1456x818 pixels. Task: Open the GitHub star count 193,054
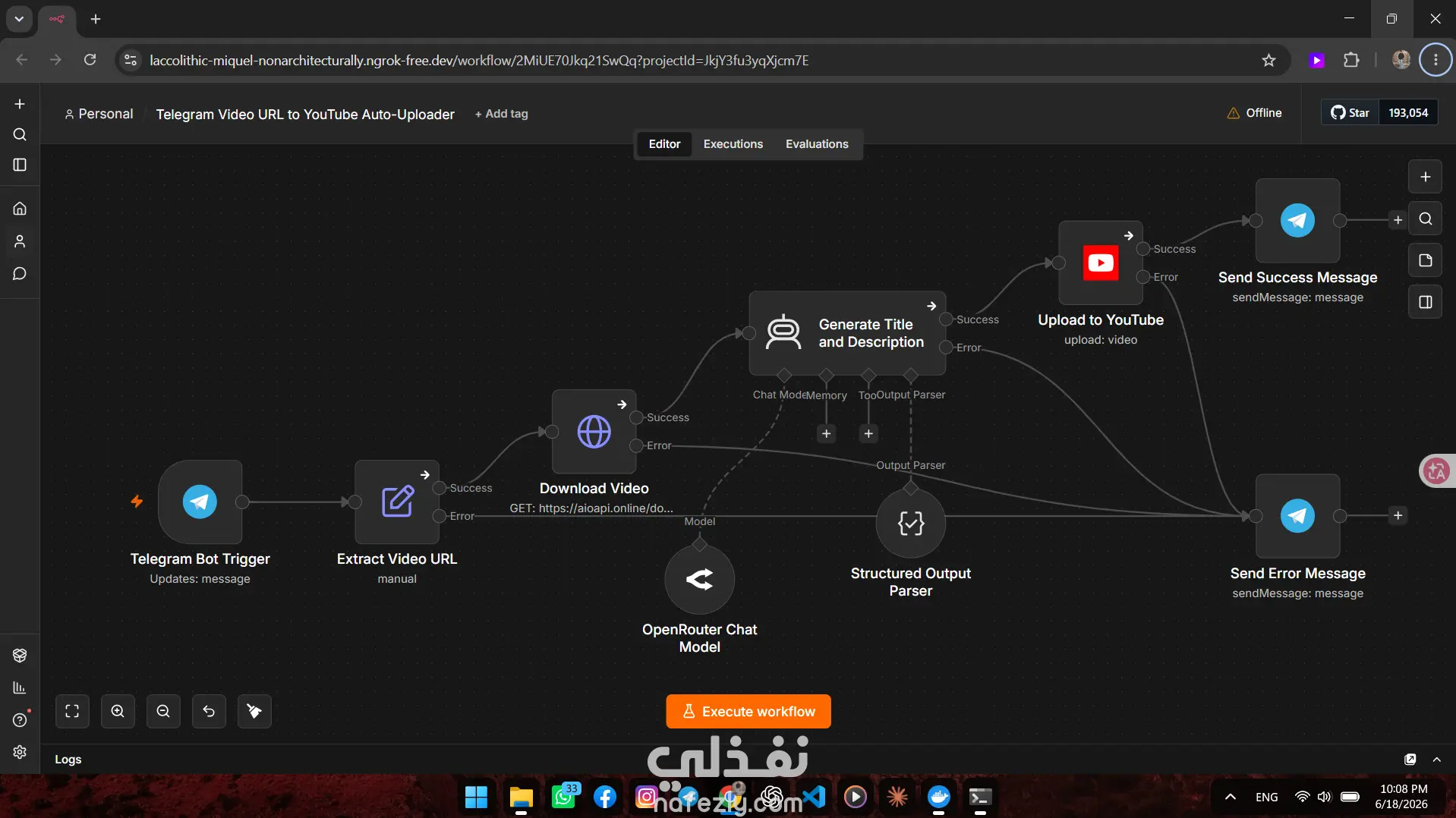tap(1408, 112)
